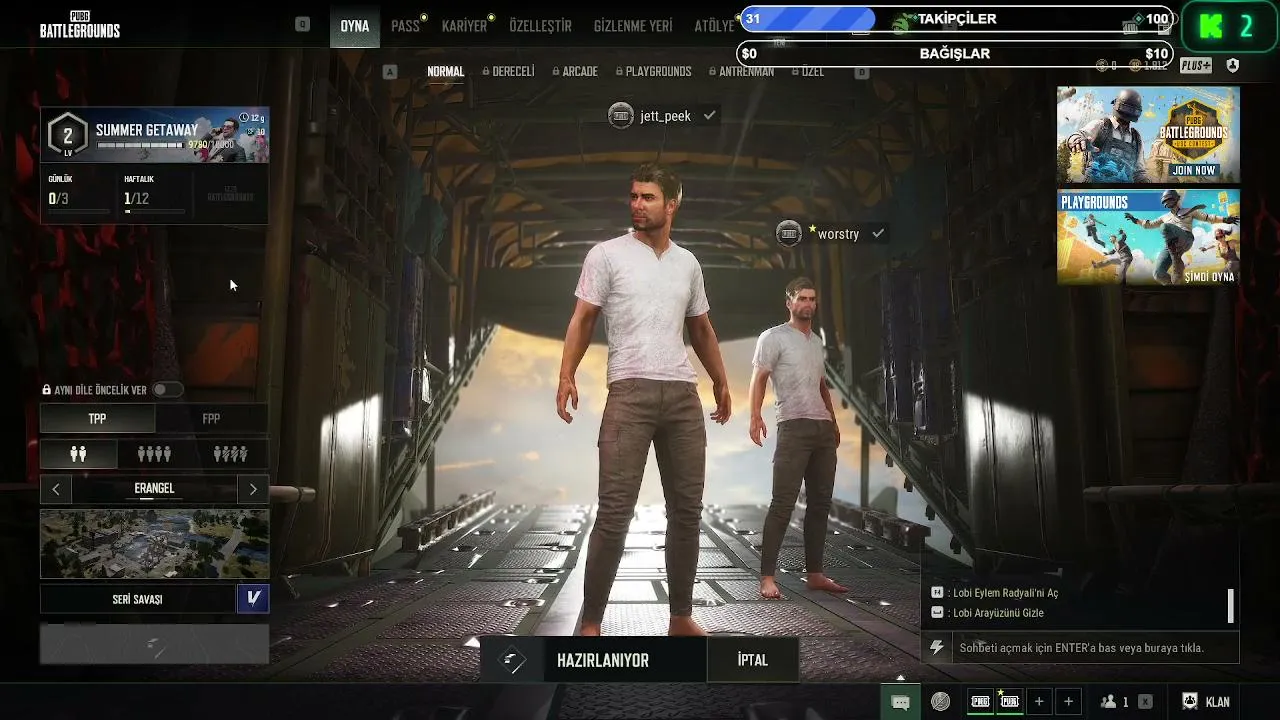1280x720 pixels.
Task: Click the Lobi Arayüzünü Gizle key icon
Action: [x=937, y=613]
